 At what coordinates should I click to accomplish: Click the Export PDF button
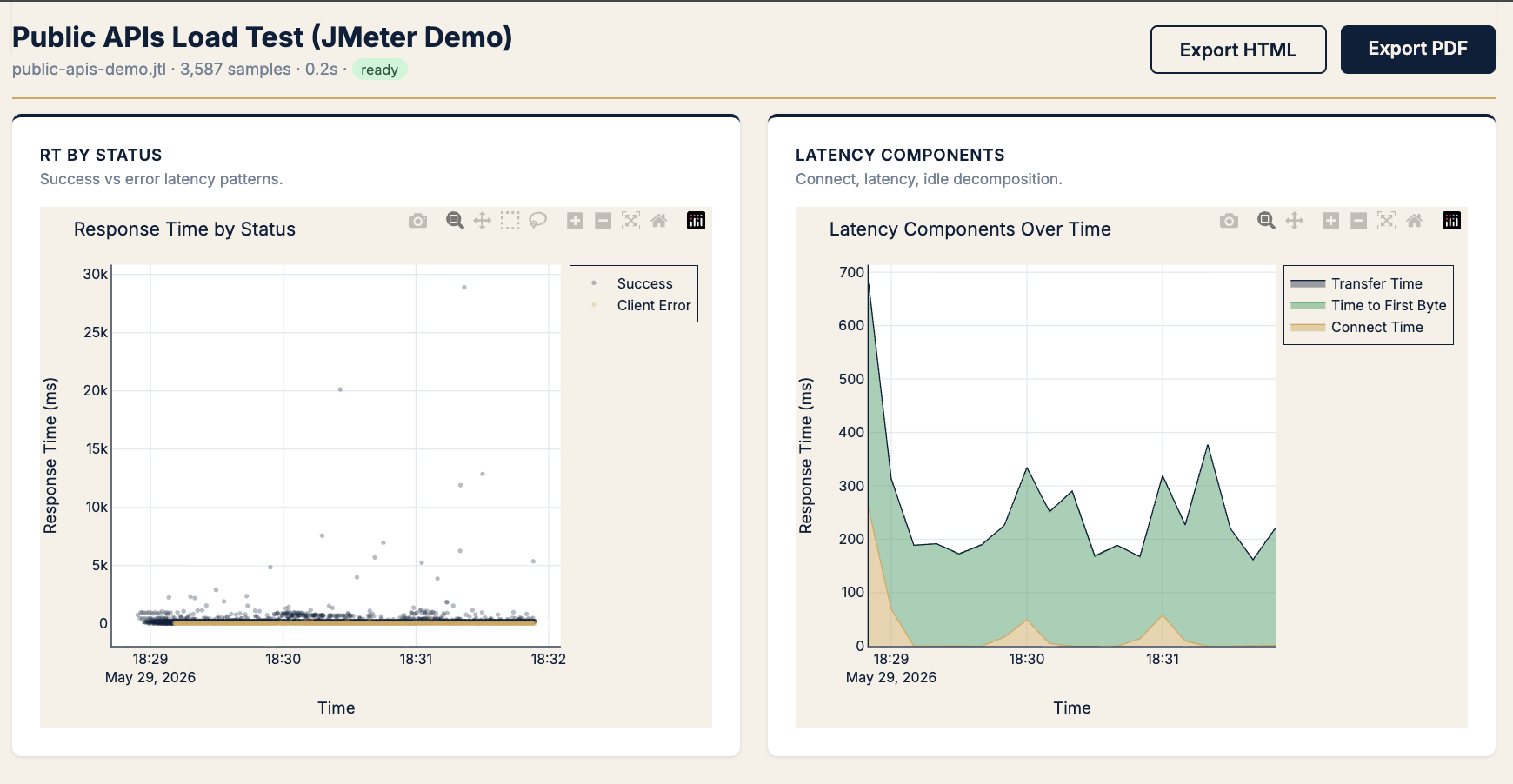1418,50
